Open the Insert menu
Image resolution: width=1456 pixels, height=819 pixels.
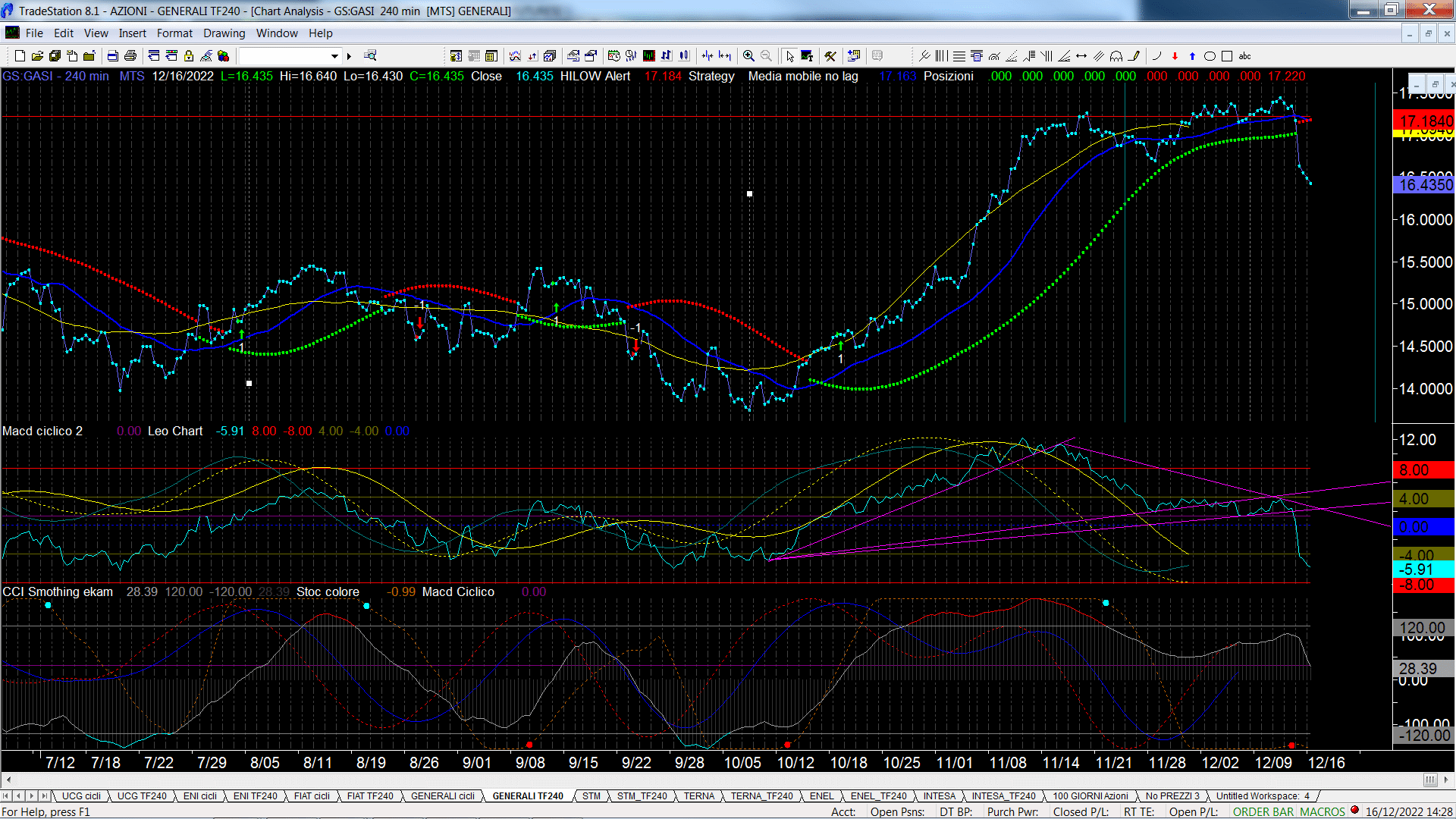click(132, 33)
